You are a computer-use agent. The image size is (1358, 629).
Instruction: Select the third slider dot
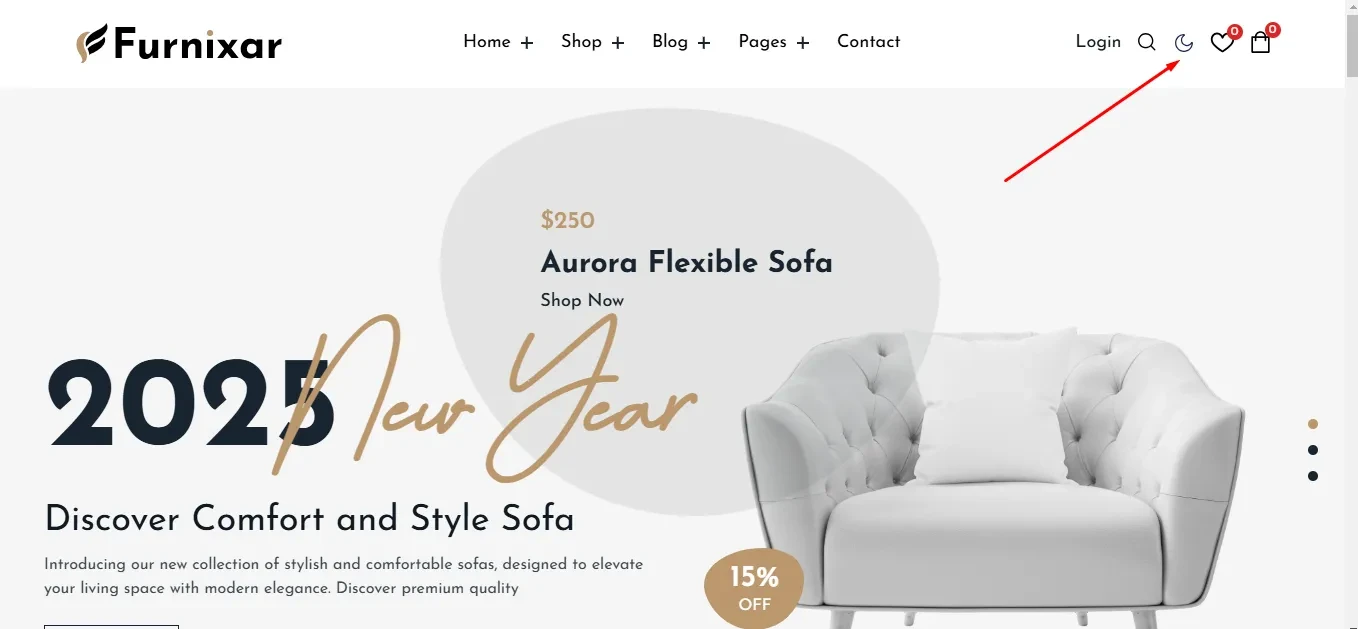(1313, 476)
